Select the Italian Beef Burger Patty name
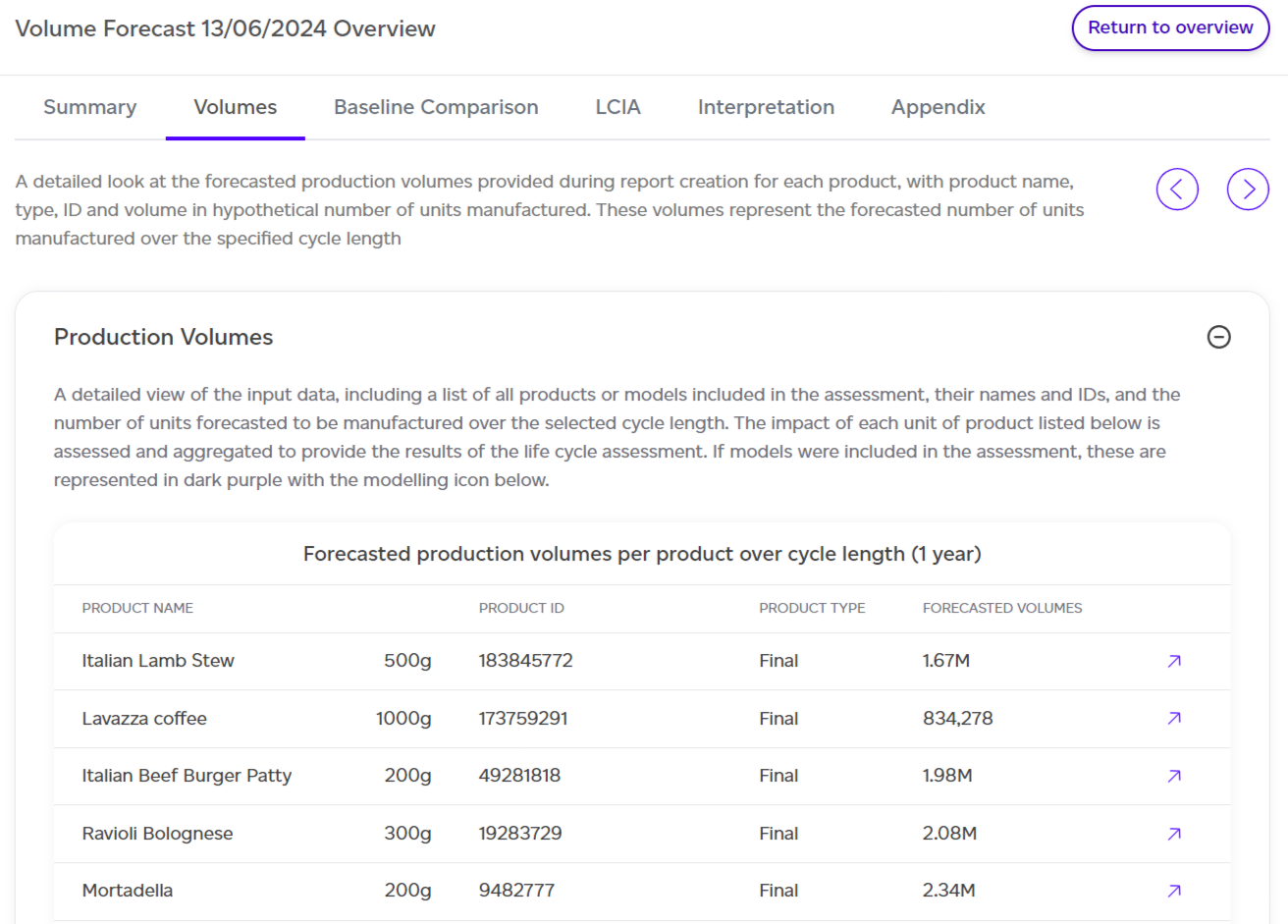Viewport: 1288px width, 924px height. 187,776
